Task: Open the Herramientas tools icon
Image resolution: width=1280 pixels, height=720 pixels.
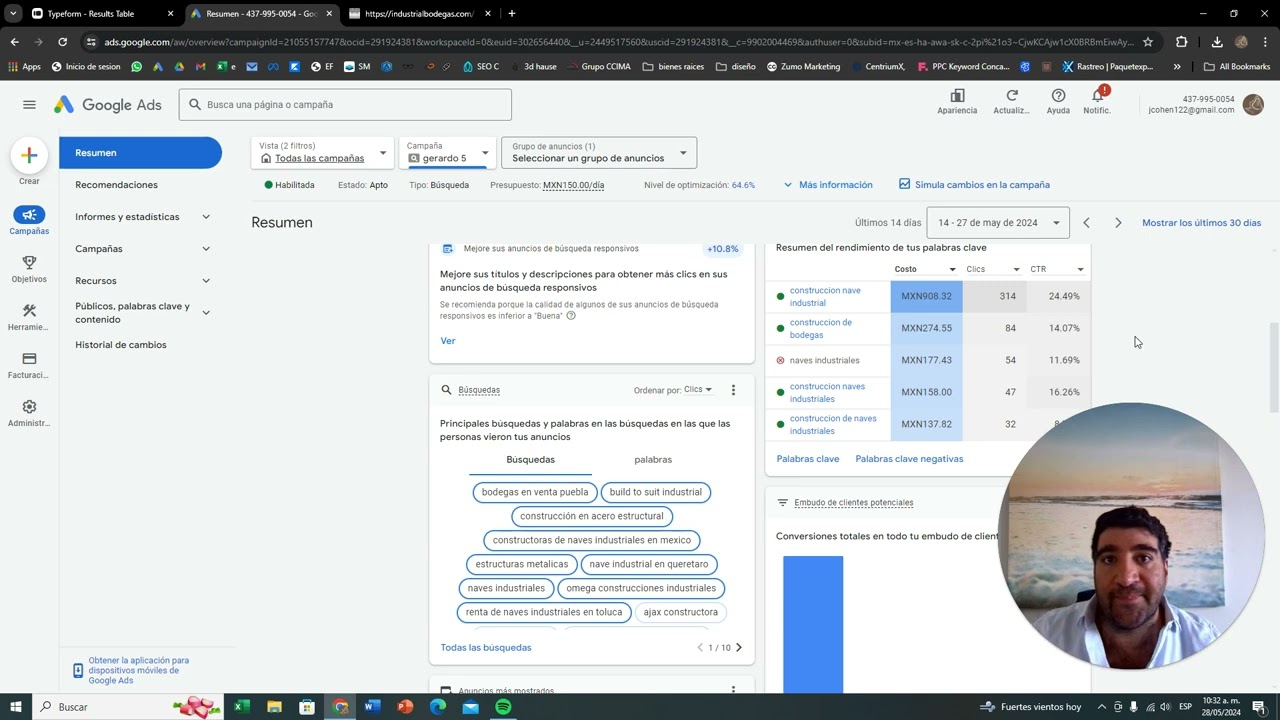Action: pos(29,311)
